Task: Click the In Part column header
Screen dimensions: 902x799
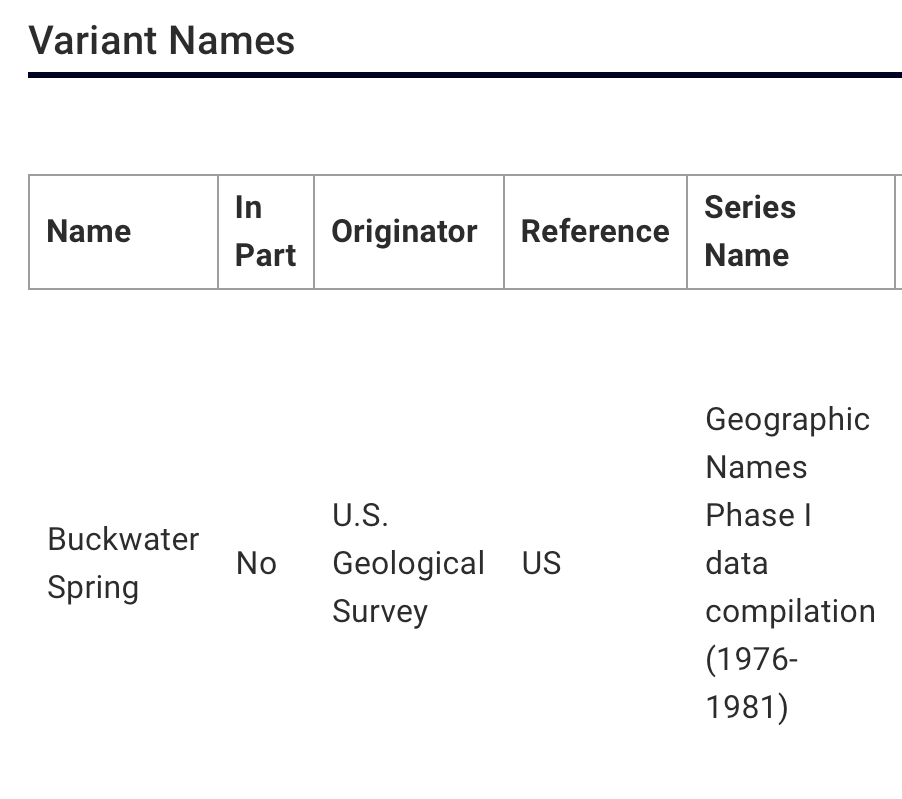Action: pyautogui.click(x=265, y=232)
